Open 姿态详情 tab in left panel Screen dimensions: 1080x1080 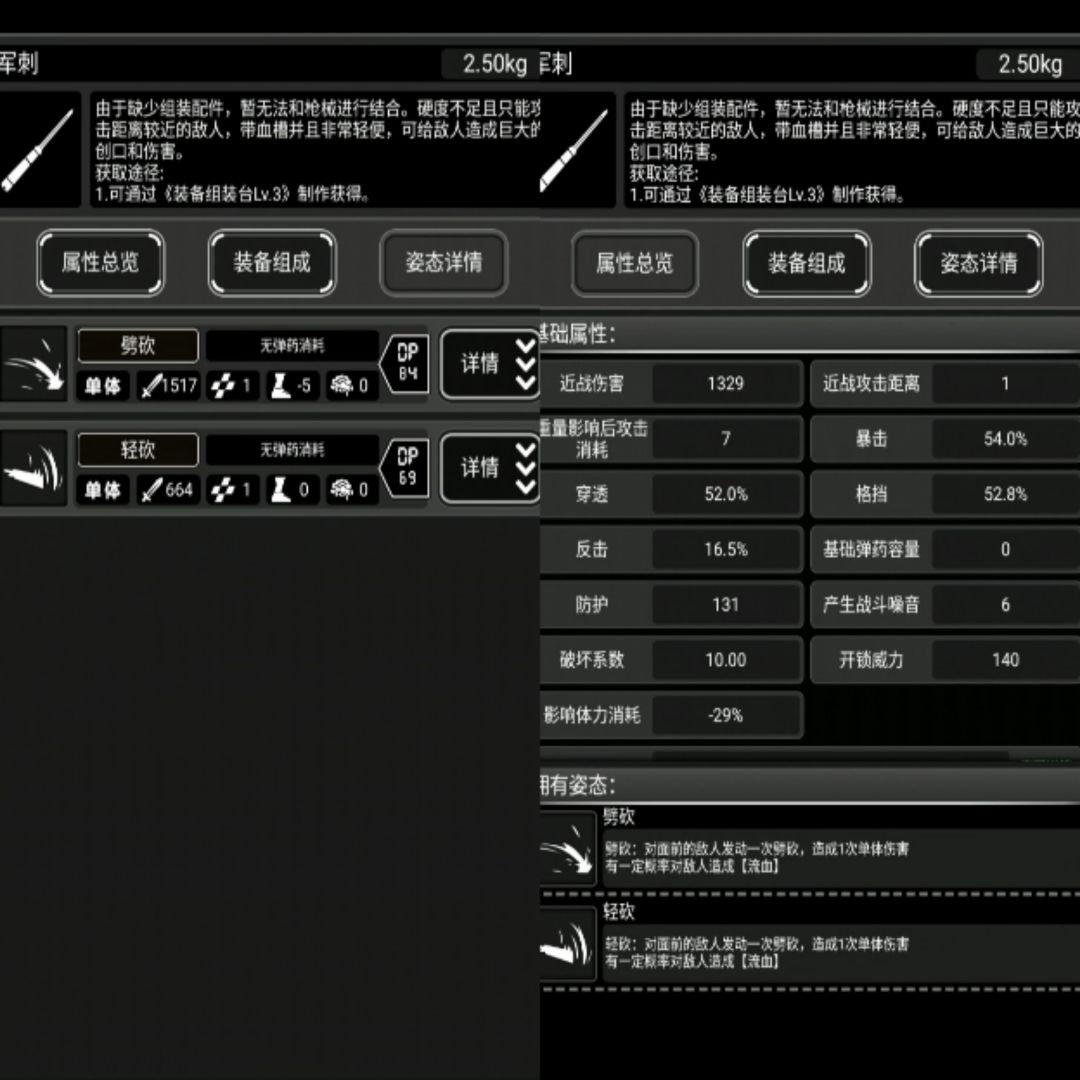(444, 262)
